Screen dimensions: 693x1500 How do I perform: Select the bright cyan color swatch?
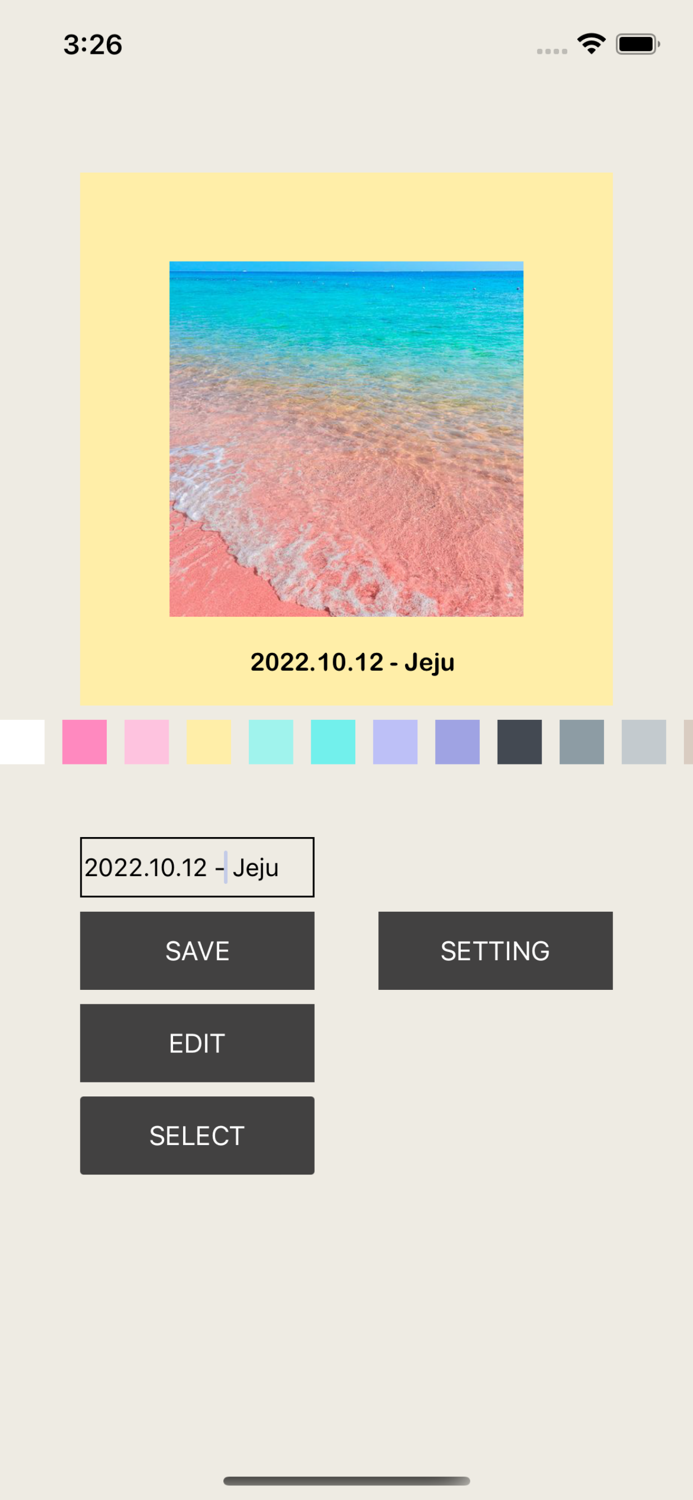coord(333,742)
